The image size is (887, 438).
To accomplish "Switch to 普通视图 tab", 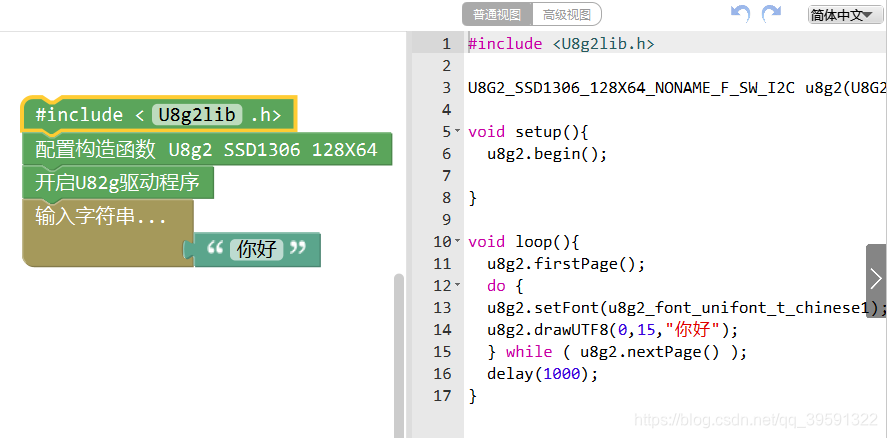I will (x=497, y=15).
